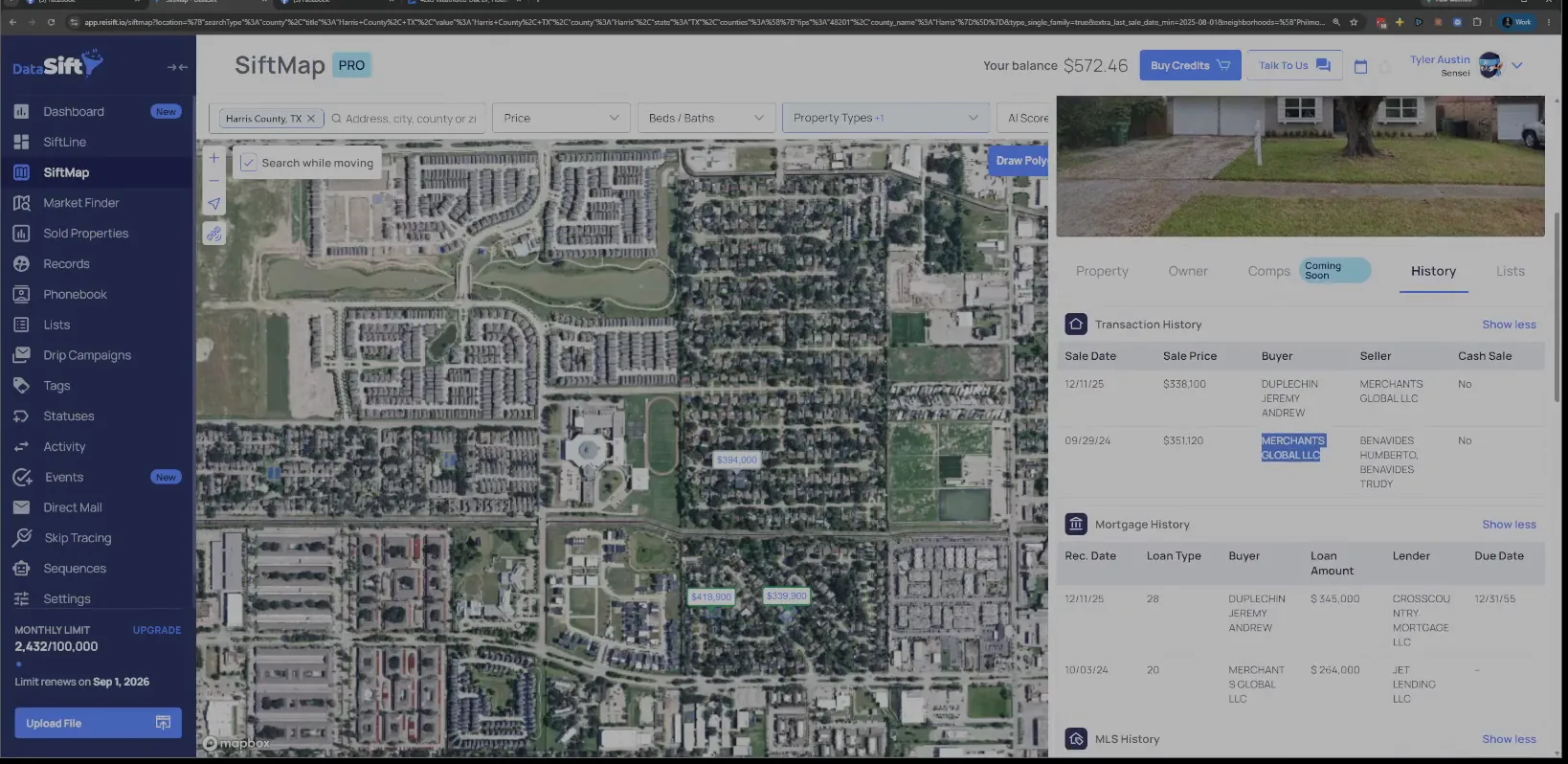This screenshot has height=764, width=1568.
Task: Click the Mortgage History bank icon
Action: [1076, 524]
